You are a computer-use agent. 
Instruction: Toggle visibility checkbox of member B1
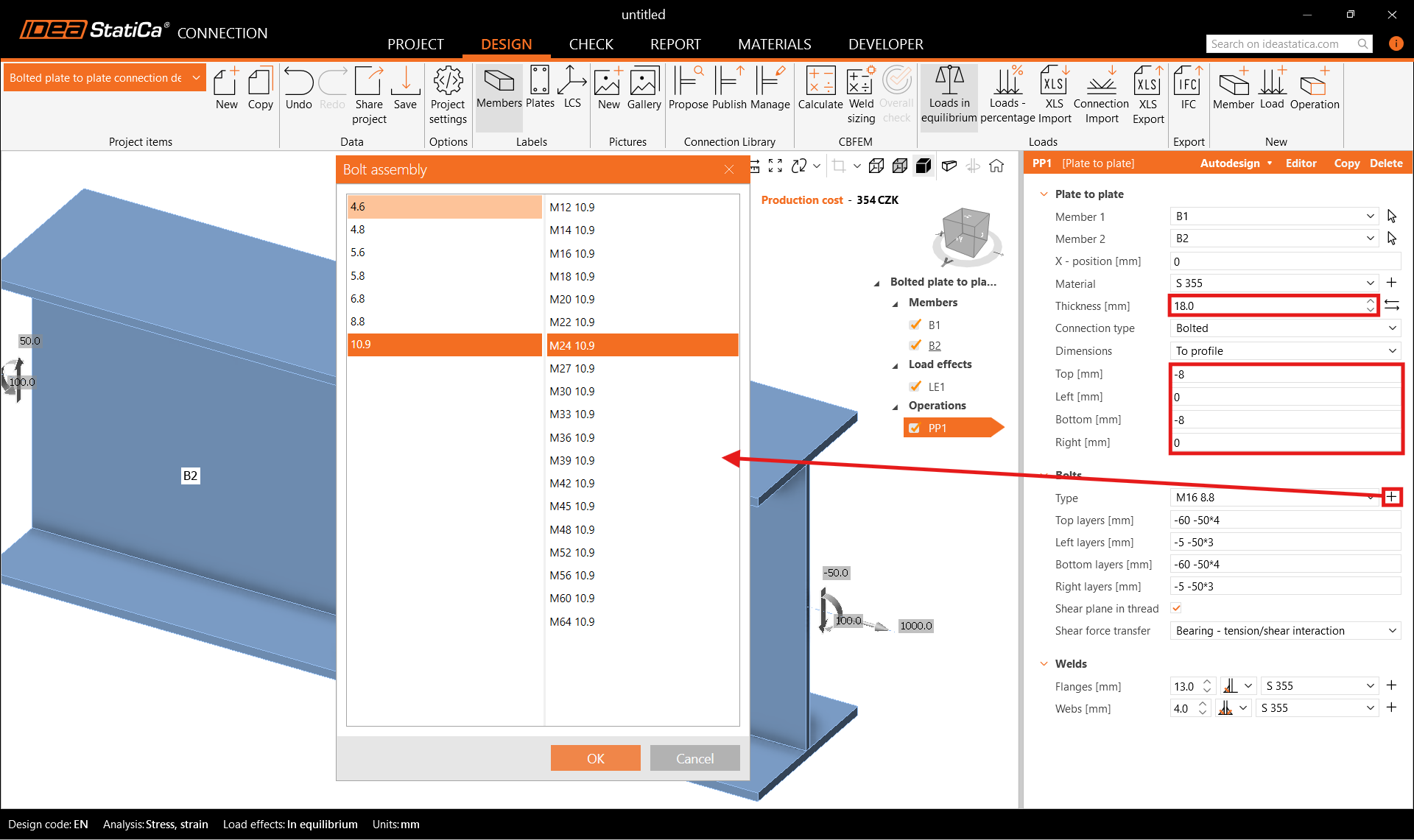pos(915,325)
